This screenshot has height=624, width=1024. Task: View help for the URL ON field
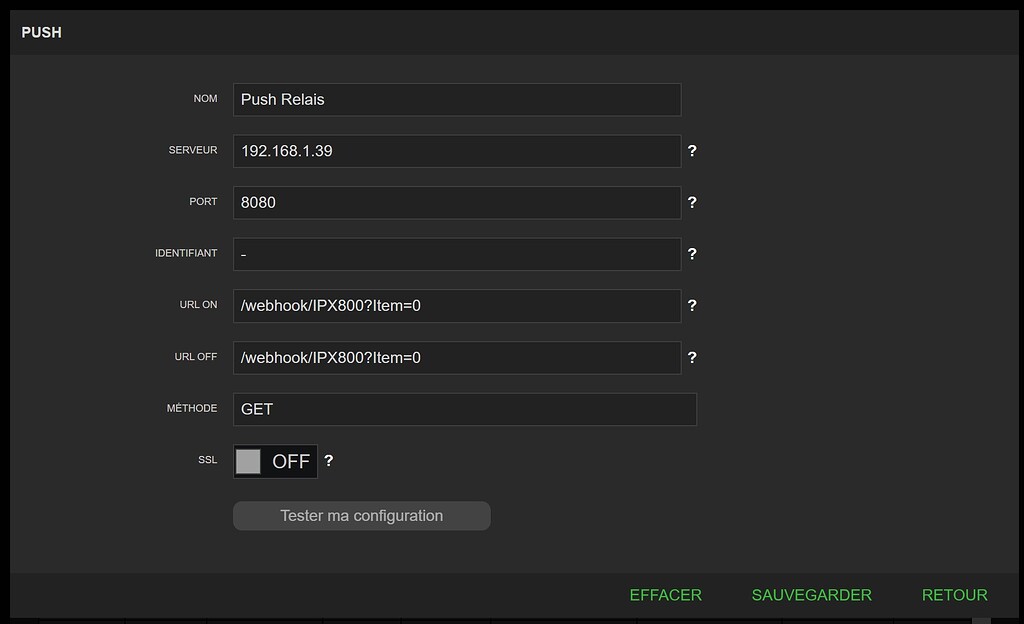pos(692,306)
